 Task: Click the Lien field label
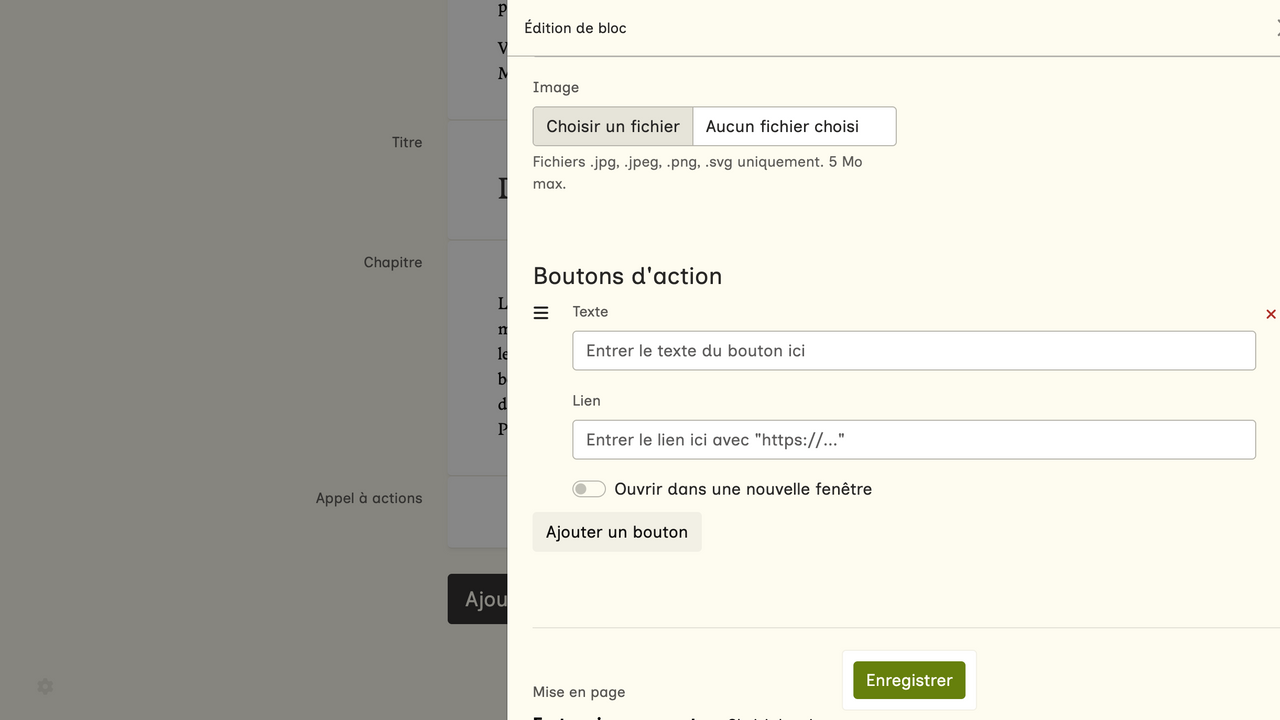point(586,401)
